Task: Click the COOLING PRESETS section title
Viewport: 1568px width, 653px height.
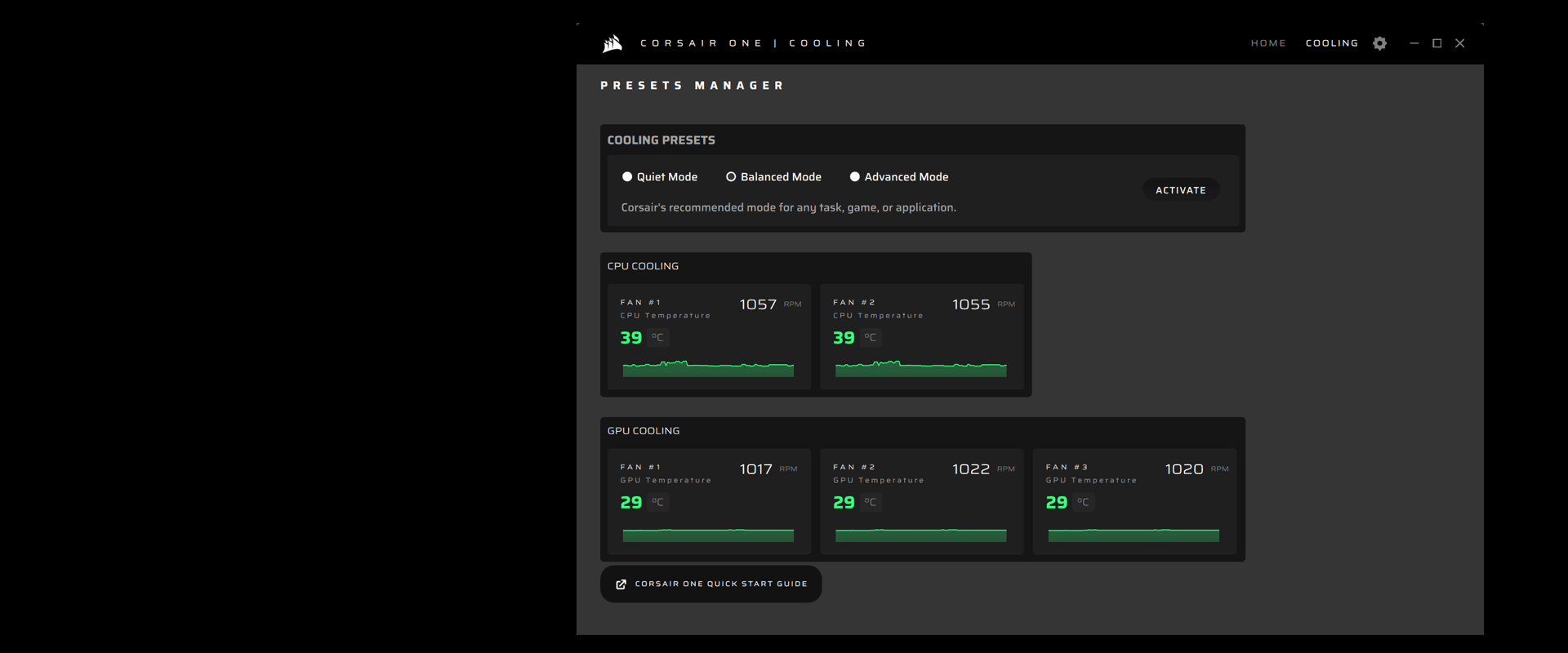Action: (661, 140)
